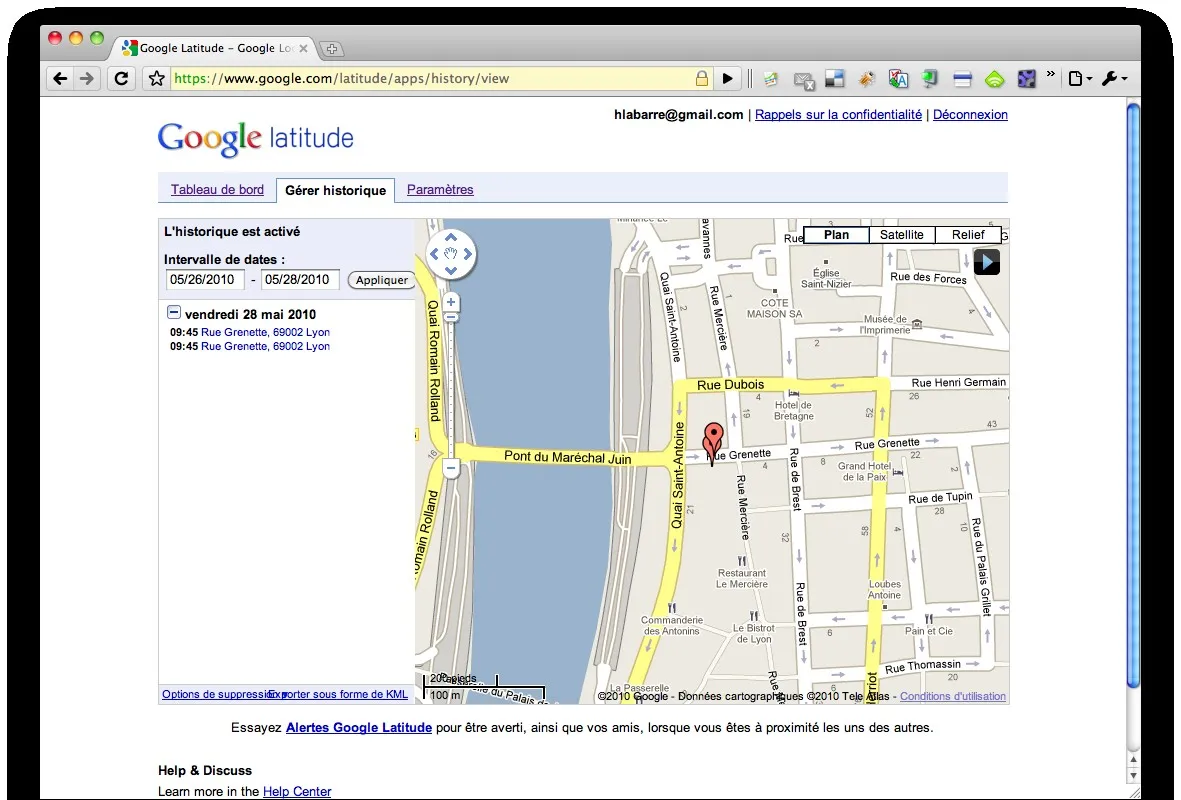Open the Delicious checkered extension icon
Image resolution: width=1181 pixels, height=800 pixels.
click(x=835, y=78)
